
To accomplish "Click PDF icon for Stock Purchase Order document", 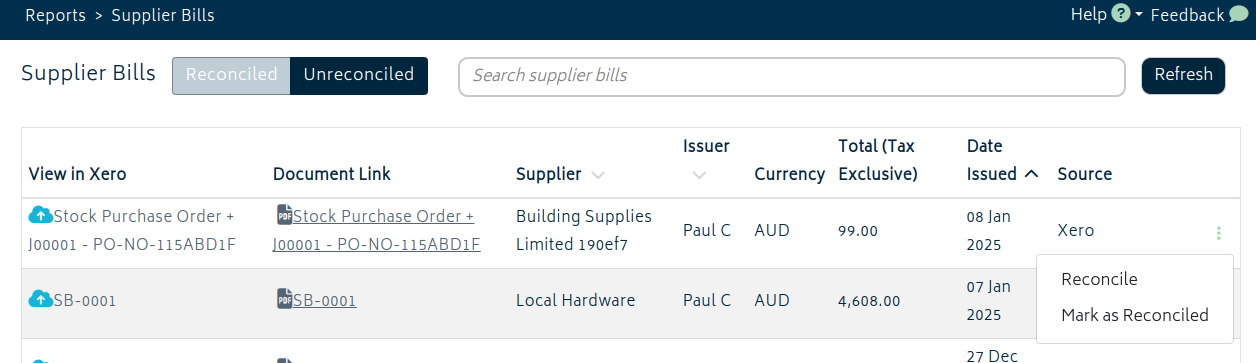I will [x=284, y=214].
